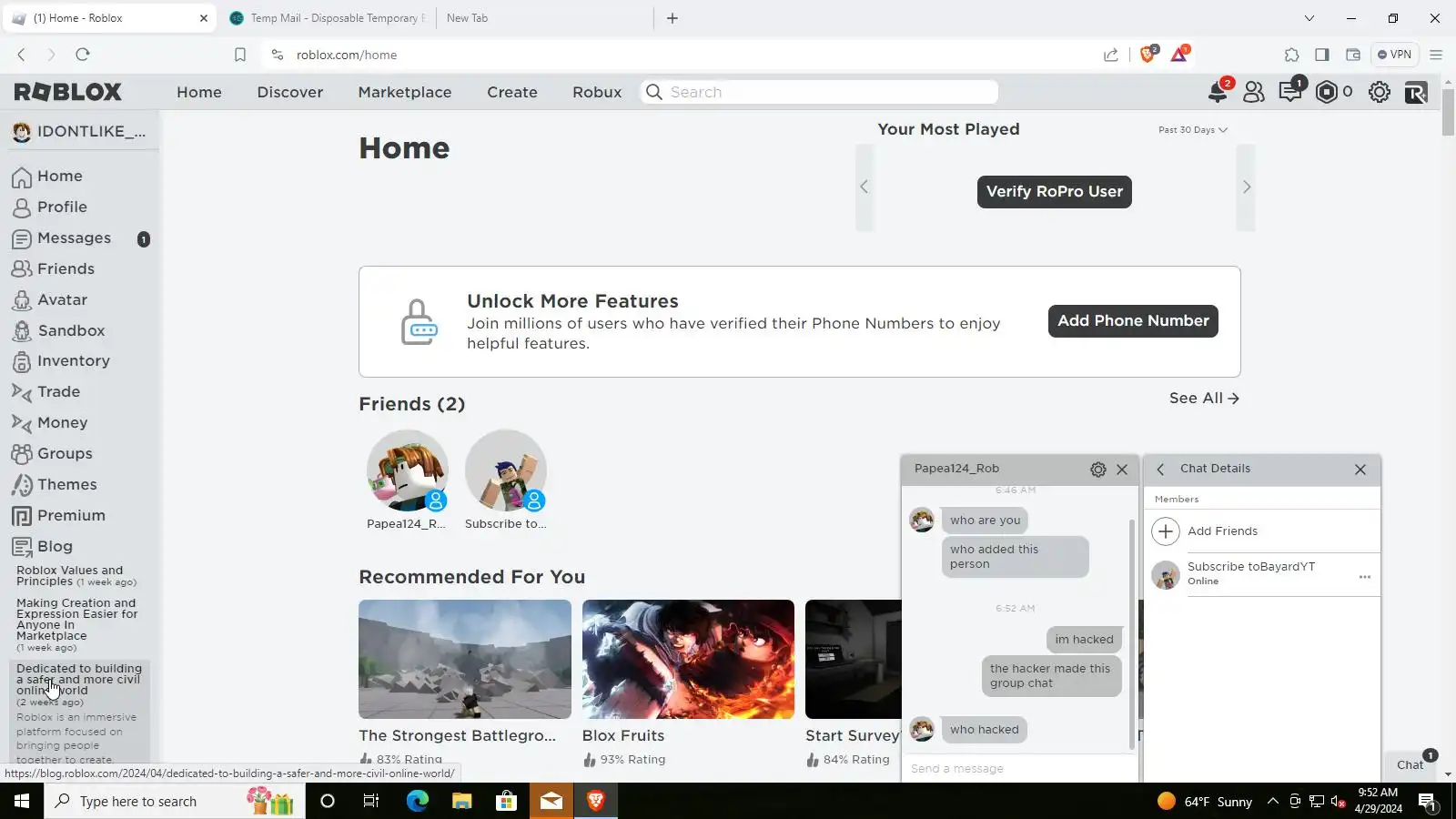Click the Windows taskbar search box
The width and height of the screenshot is (1456, 819).
pos(173,801)
